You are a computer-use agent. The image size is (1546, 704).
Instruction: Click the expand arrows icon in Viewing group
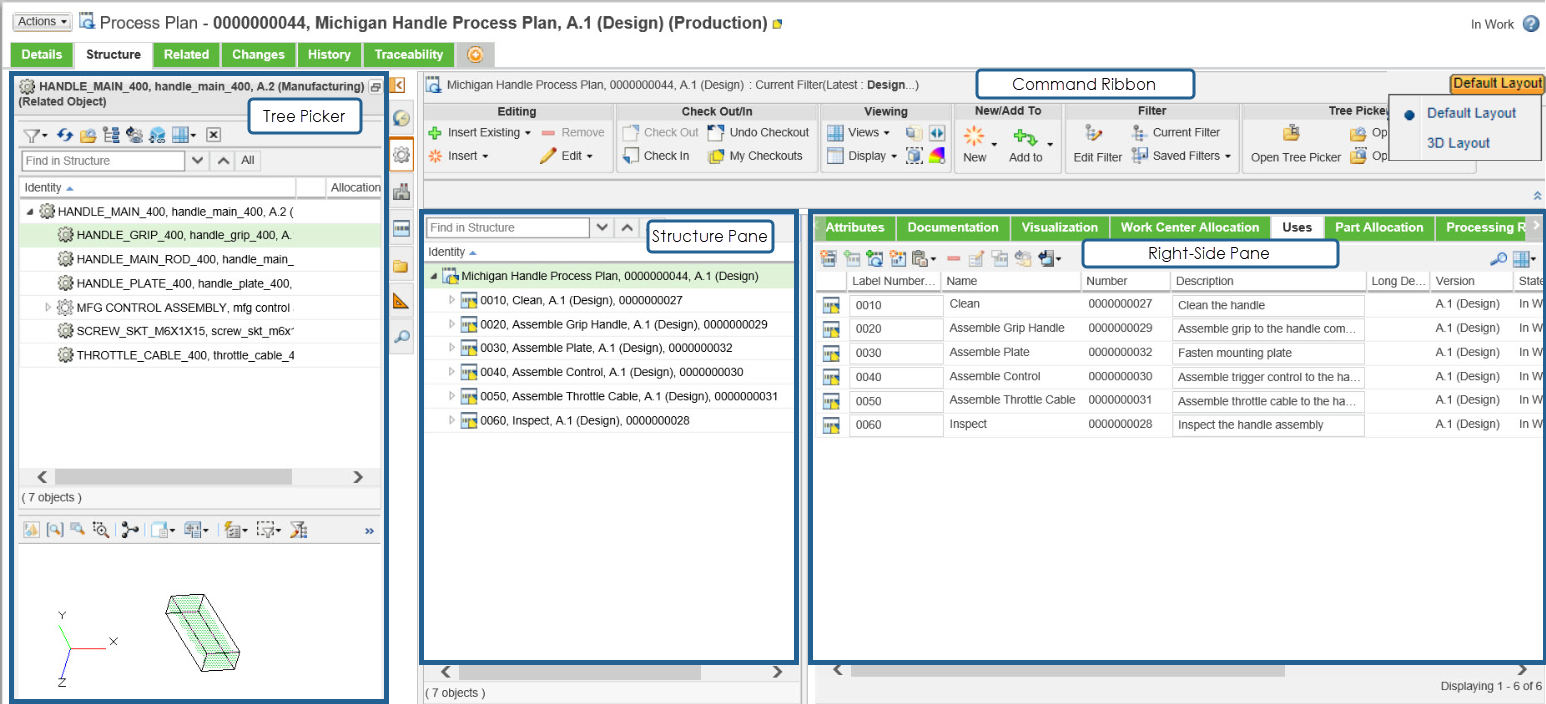click(937, 132)
